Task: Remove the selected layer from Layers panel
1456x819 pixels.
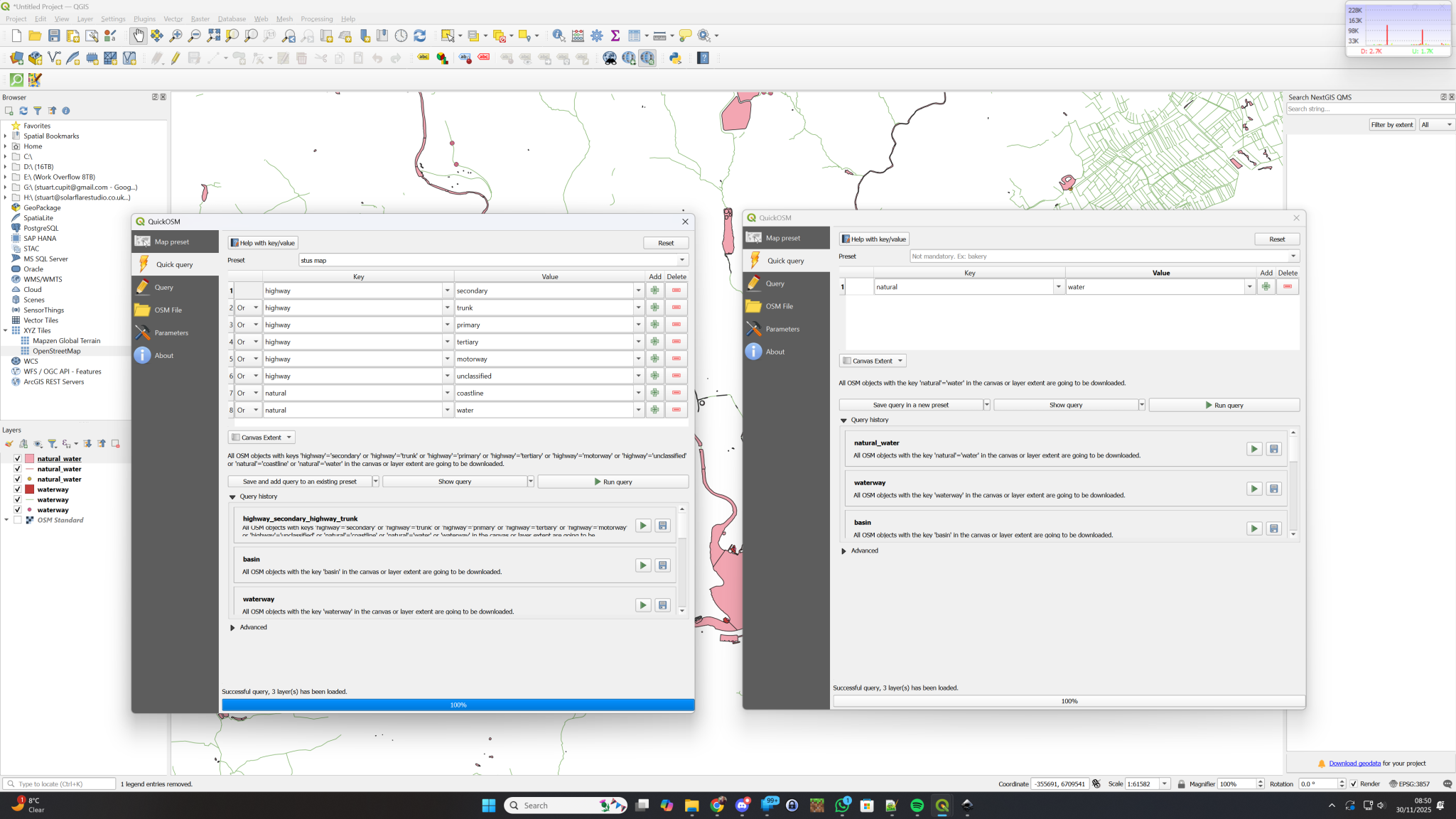Action: [116, 444]
